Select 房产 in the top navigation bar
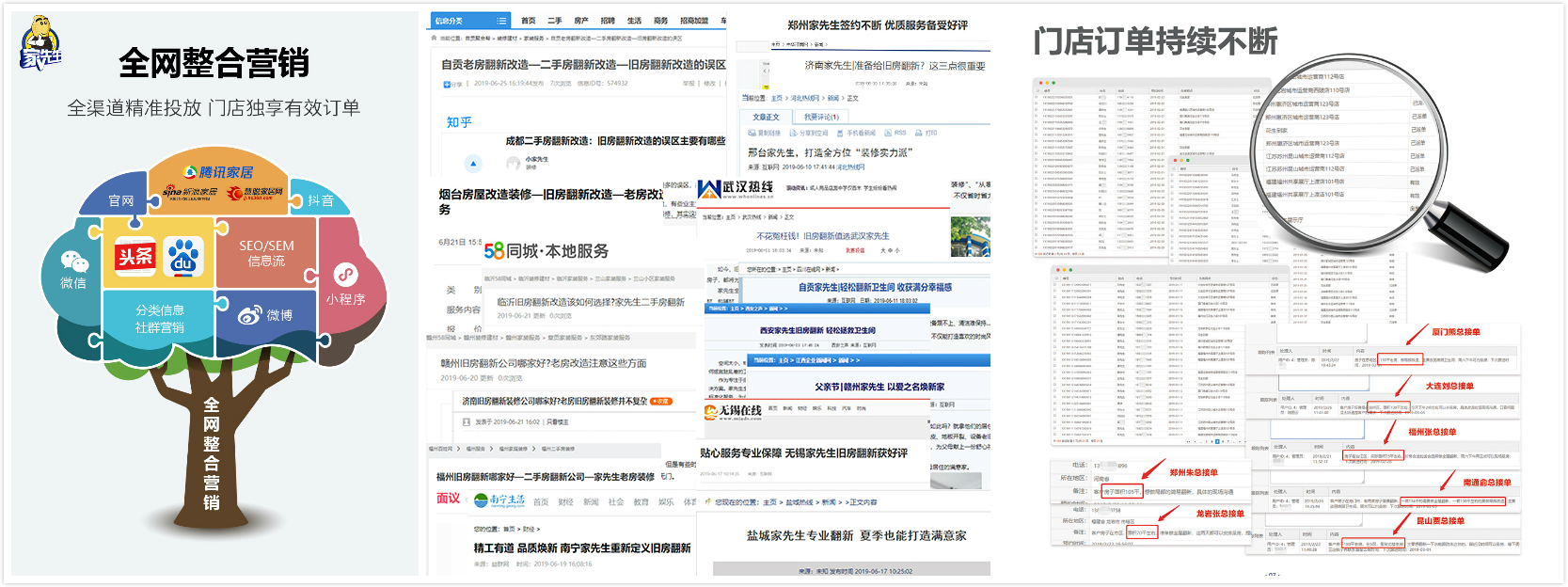 coord(581,21)
